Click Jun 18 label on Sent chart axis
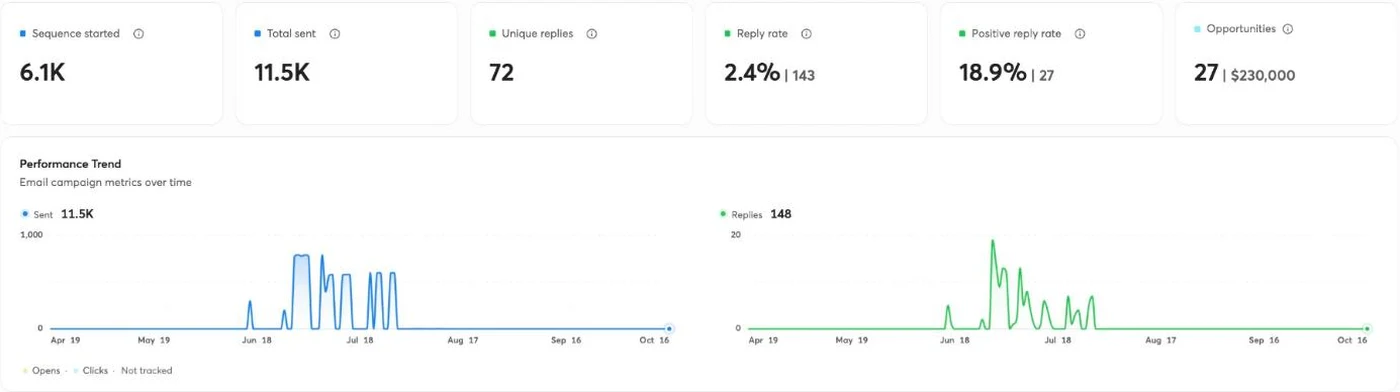Viewport: 1400px width, 392px height. [256, 341]
